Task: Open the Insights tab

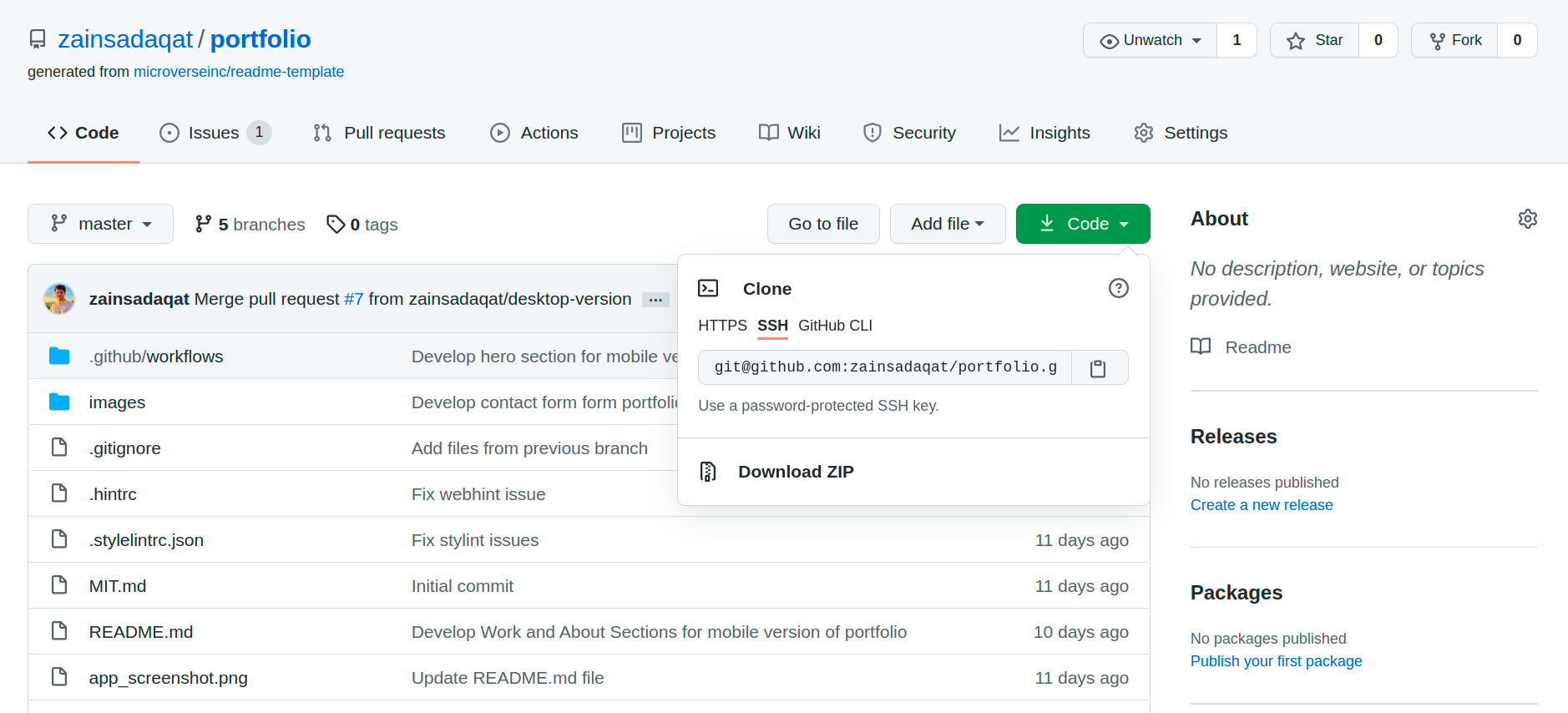Action: click(1044, 133)
